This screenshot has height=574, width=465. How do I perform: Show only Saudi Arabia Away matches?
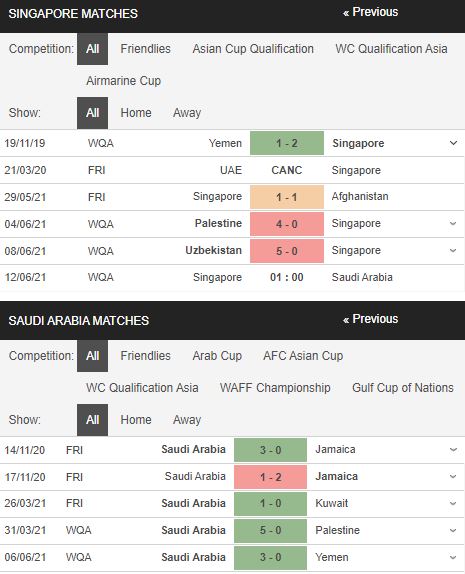pos(187,420)
